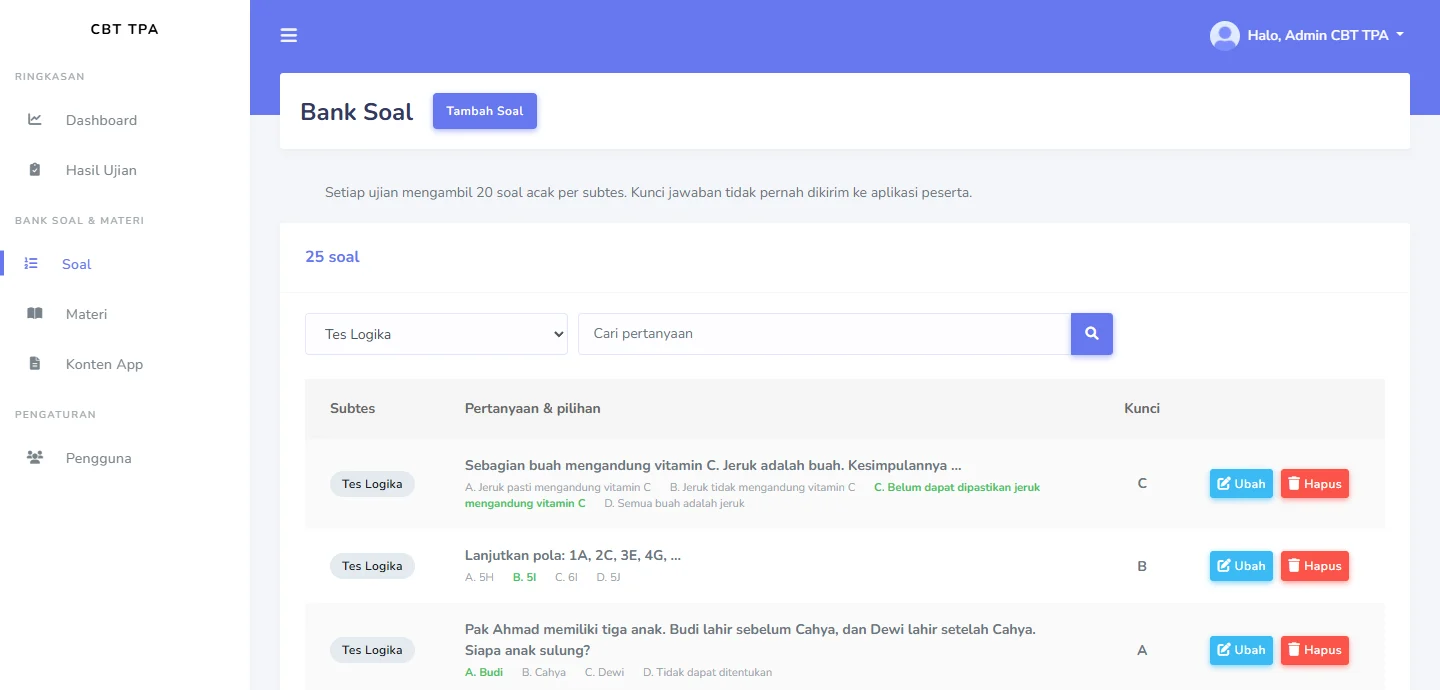
Task: Click the 'Bank Soal' page heading
Action: pos(357,112)
